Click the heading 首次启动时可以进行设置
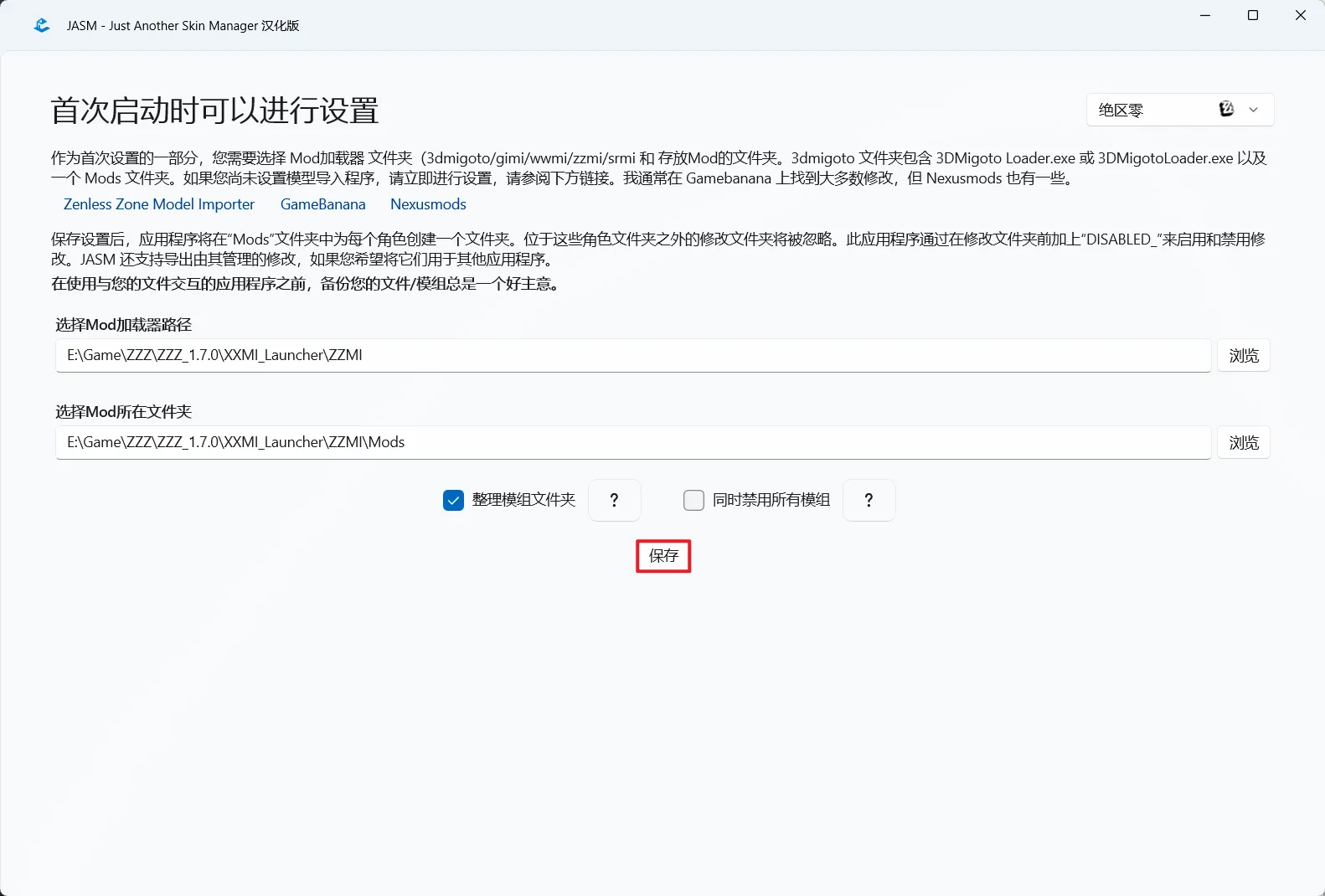 [215, 111]
